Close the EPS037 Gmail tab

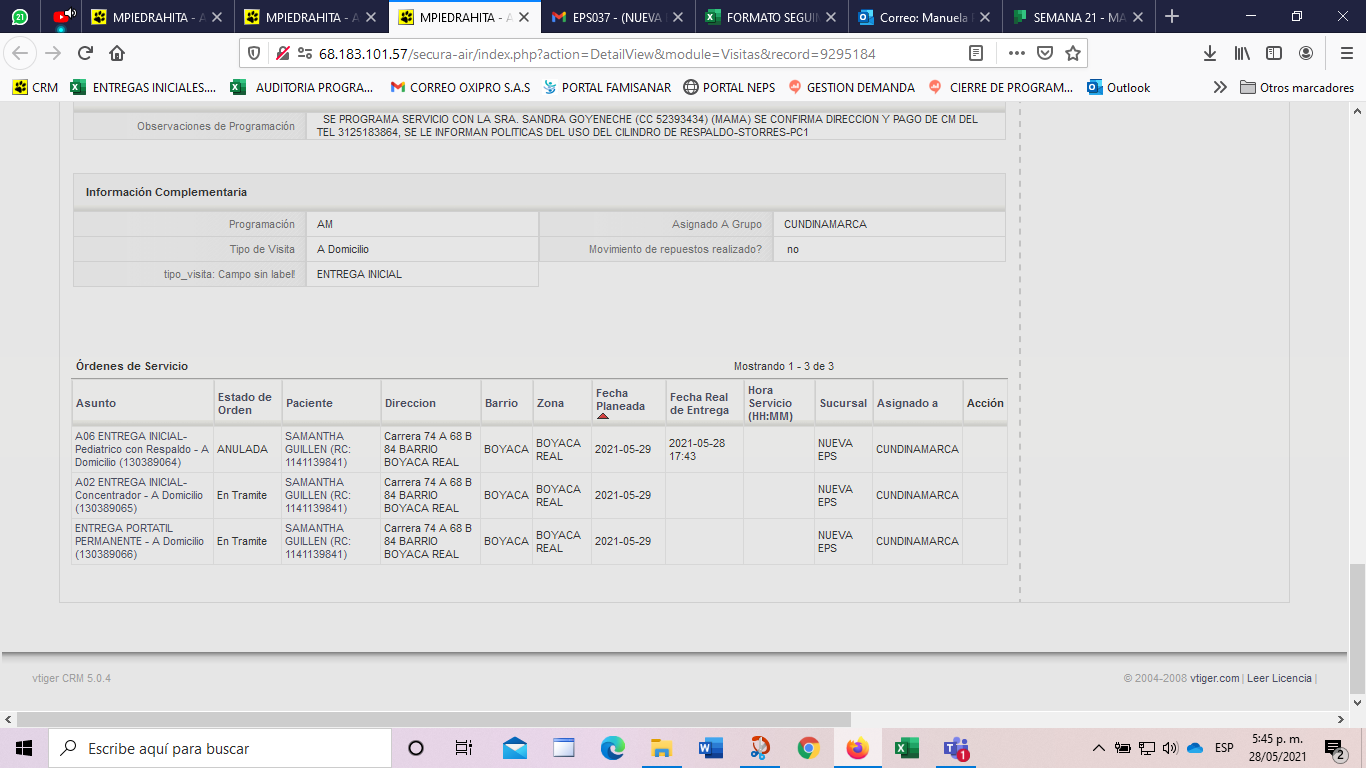tap(678, 17)
